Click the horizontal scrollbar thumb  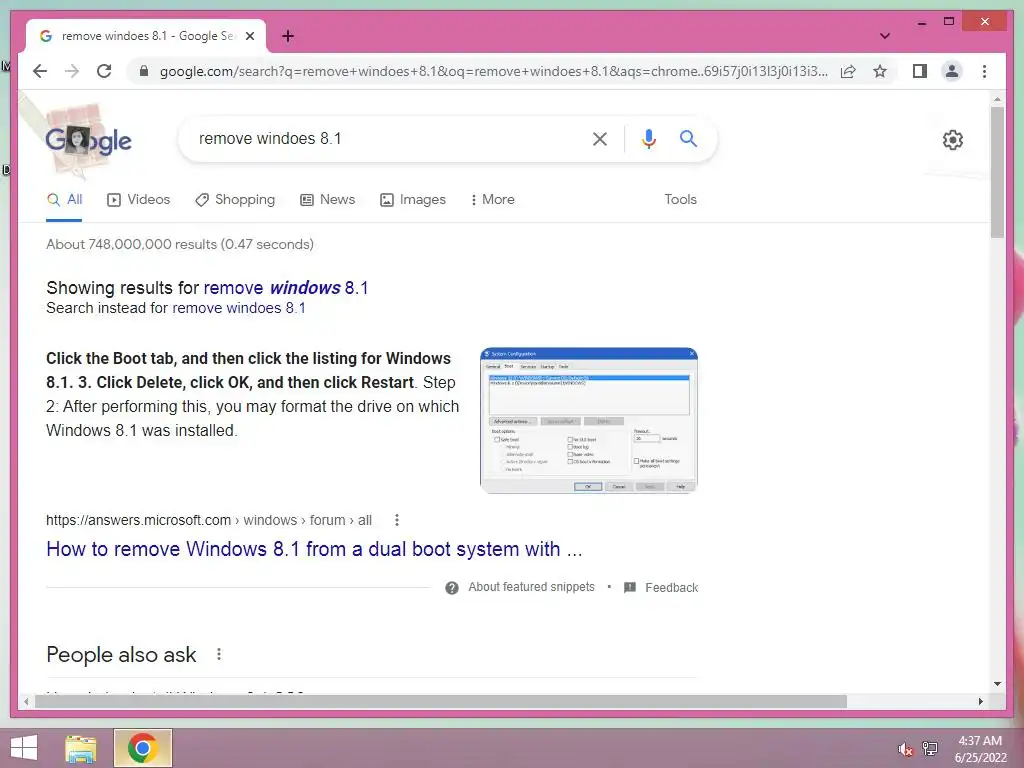(x=441, y=701)
